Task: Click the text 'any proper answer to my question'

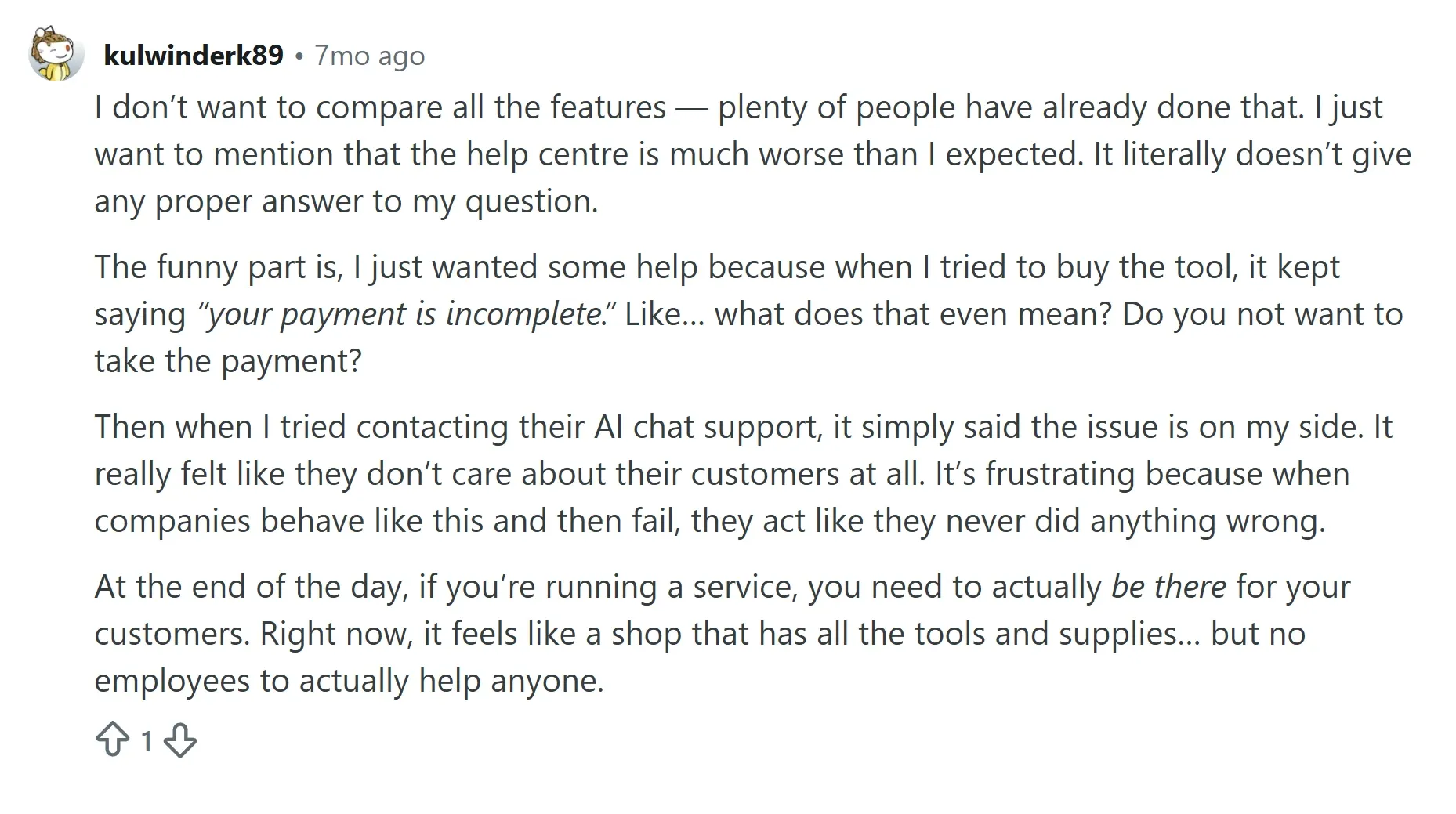Action: click(346, 202)
